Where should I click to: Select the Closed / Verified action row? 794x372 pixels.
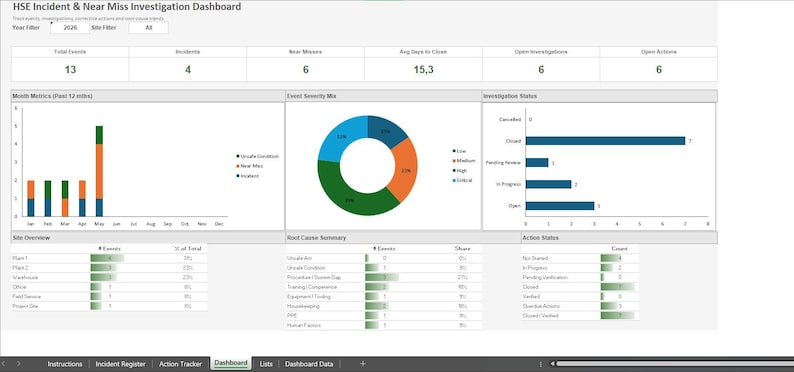pyautogui.click(x=580, y=316)
